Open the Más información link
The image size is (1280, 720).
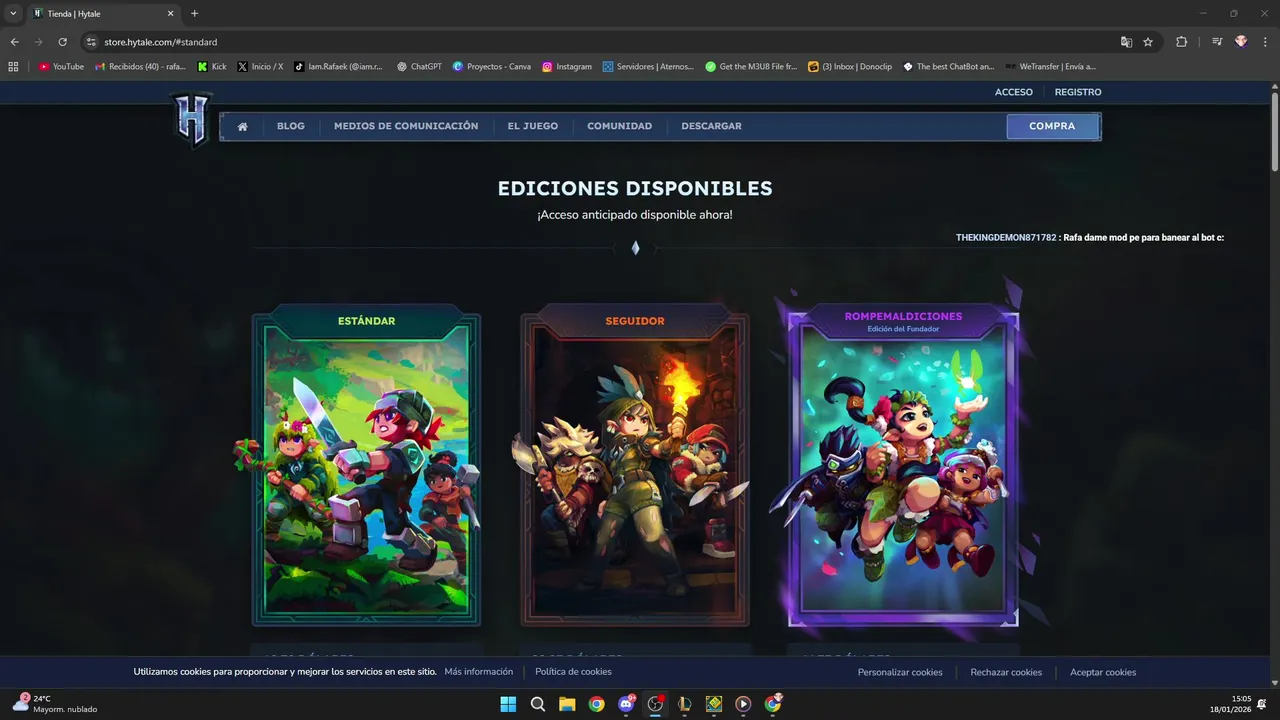pyautogui.click(x=479, y=672)
